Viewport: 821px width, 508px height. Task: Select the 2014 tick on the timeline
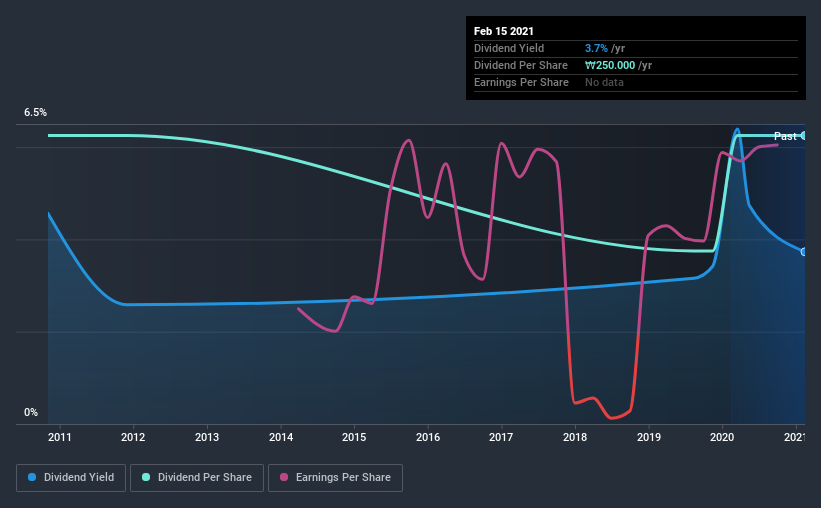click(281, 437)
